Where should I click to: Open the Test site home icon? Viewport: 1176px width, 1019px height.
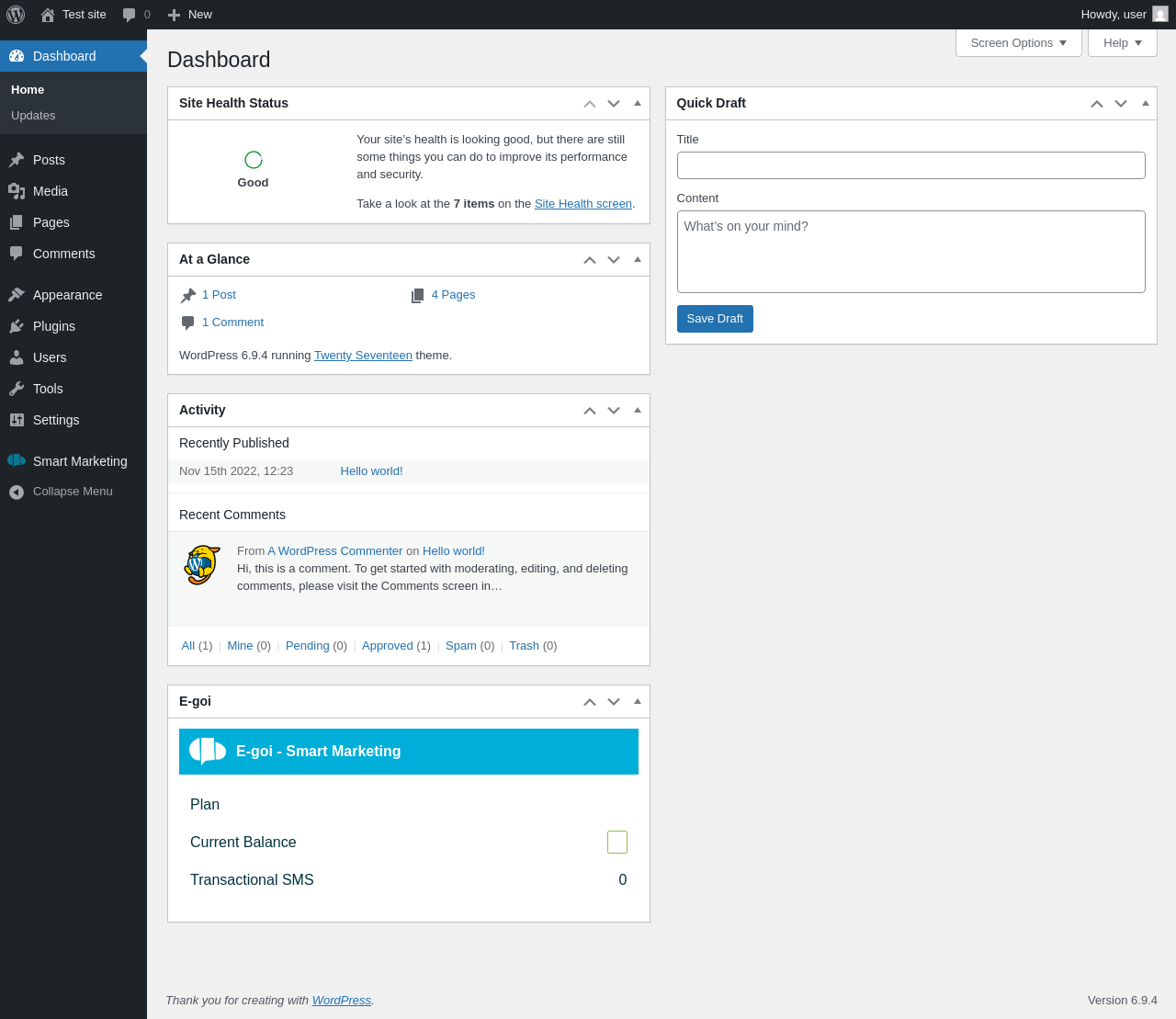(x=48, y=15)
